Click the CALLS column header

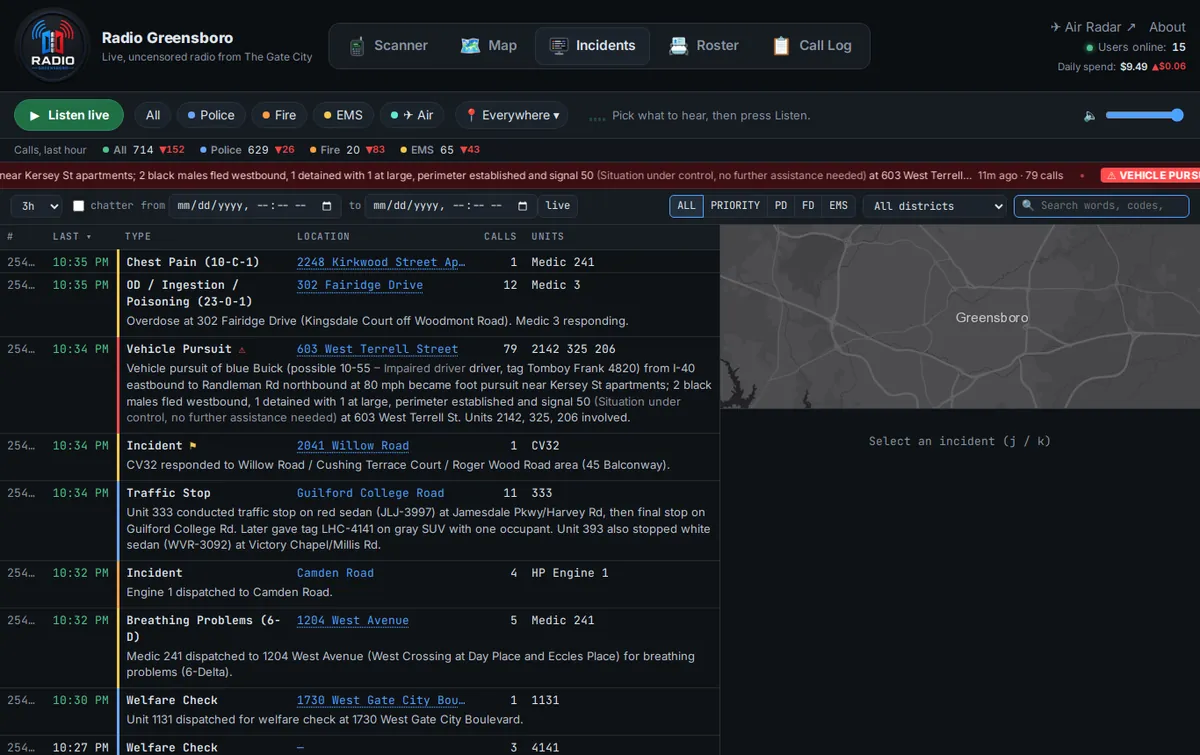pyautogui.click(x=500, y=237)
